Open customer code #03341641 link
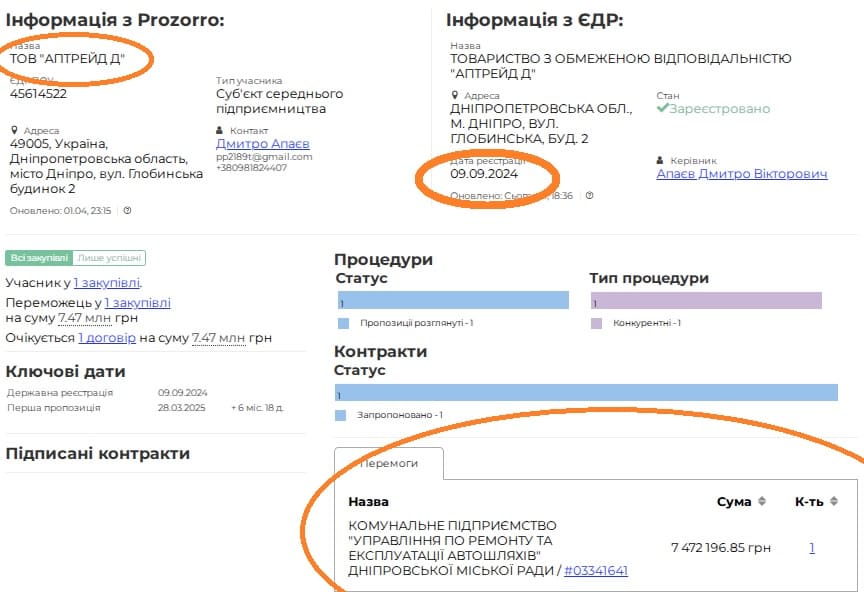This screenshot has width=864, height=592. [x=596, y=570]
